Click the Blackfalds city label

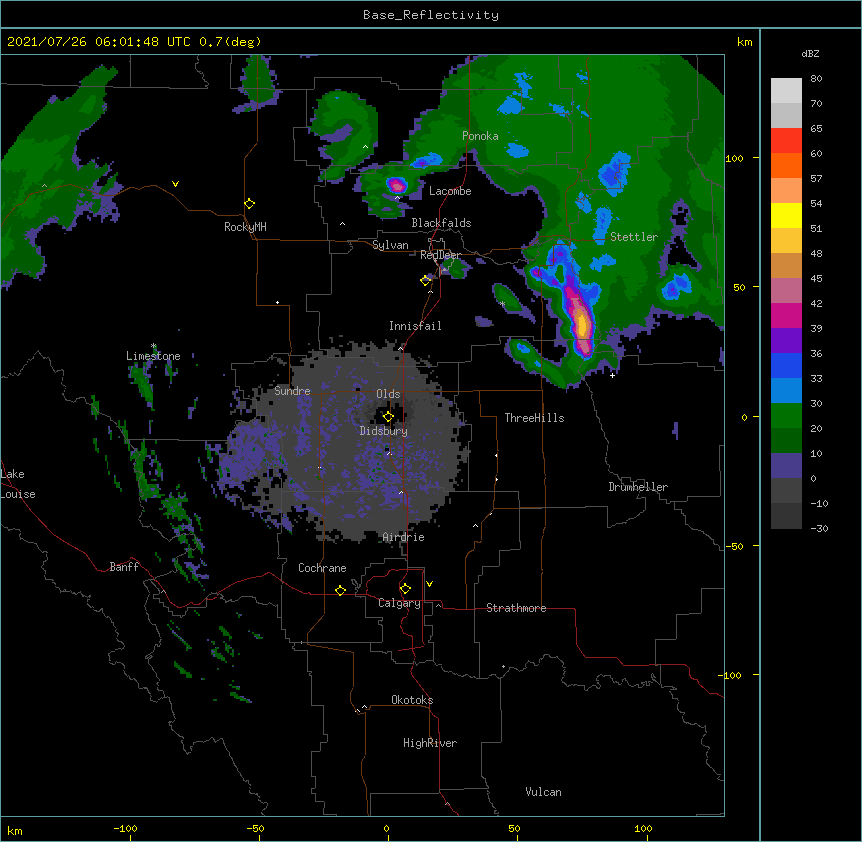(441, 223)
